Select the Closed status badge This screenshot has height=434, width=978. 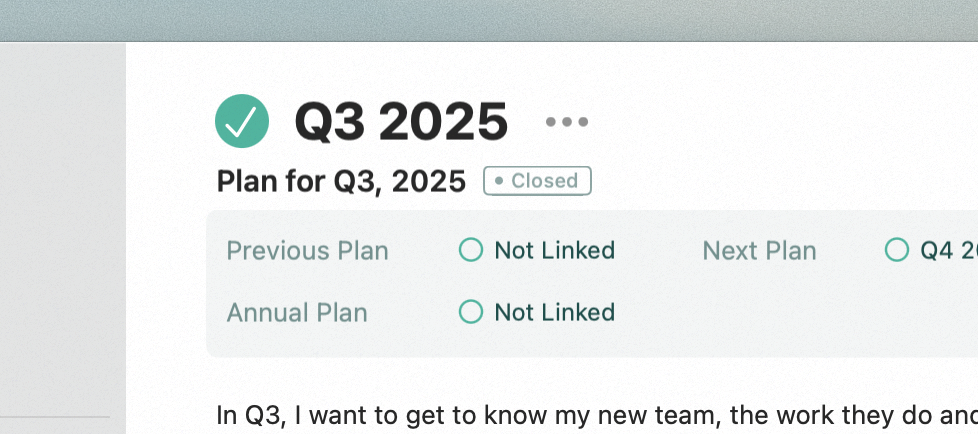click(538, 181)
